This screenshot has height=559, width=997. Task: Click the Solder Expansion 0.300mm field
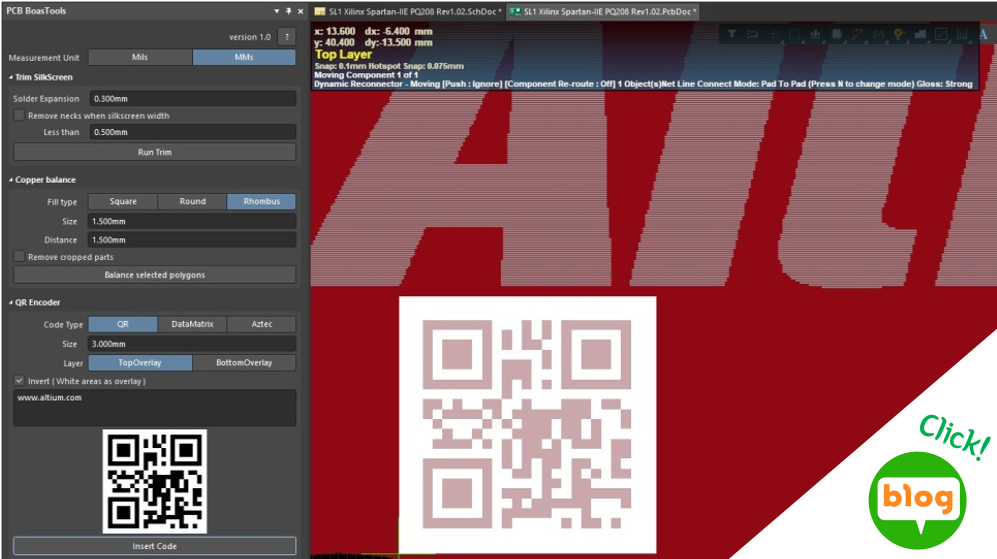coord(192,99)
